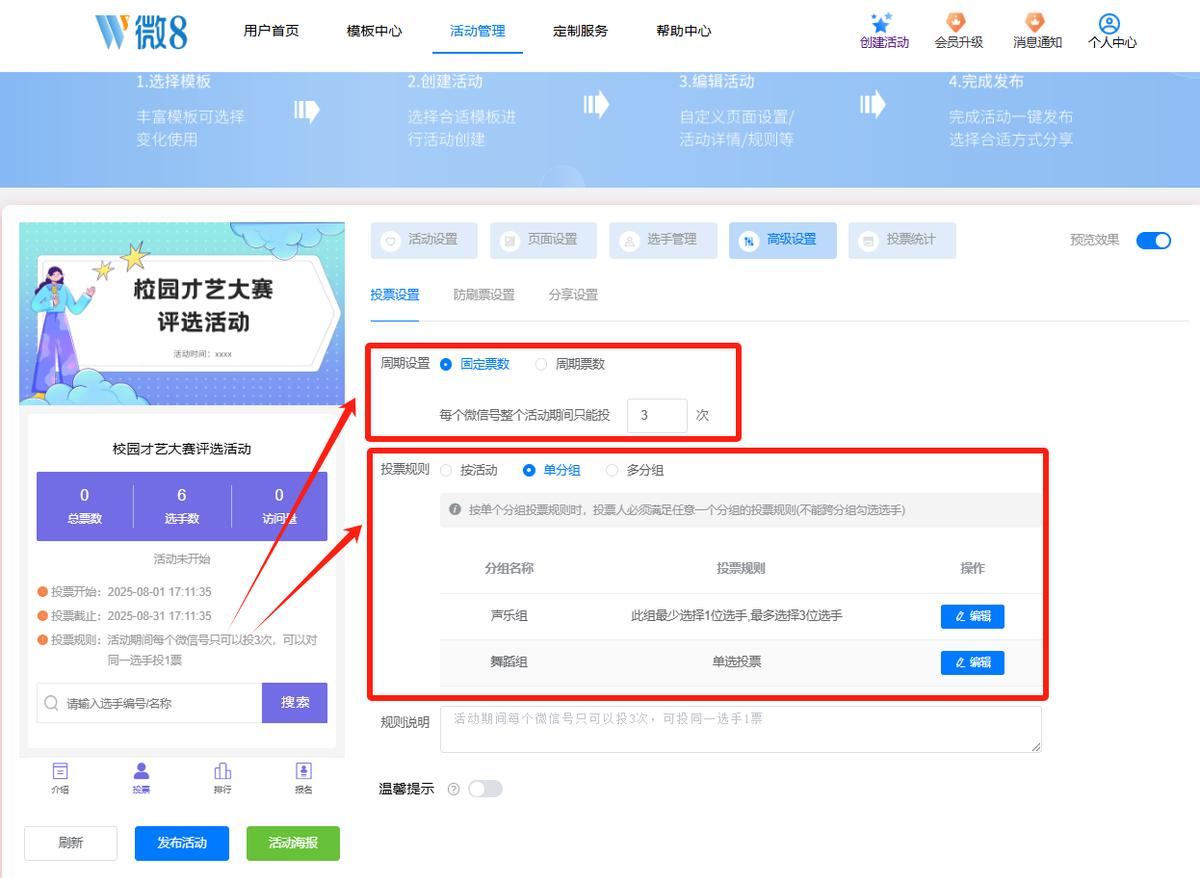The image size is (1200, 878).
Task: Select the 周期票数 radio option
Action: [x=541, y=365]
